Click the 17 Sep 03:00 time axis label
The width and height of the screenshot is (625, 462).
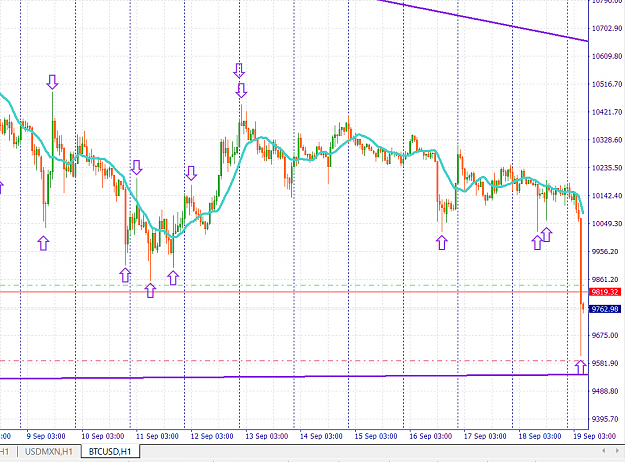485,436
